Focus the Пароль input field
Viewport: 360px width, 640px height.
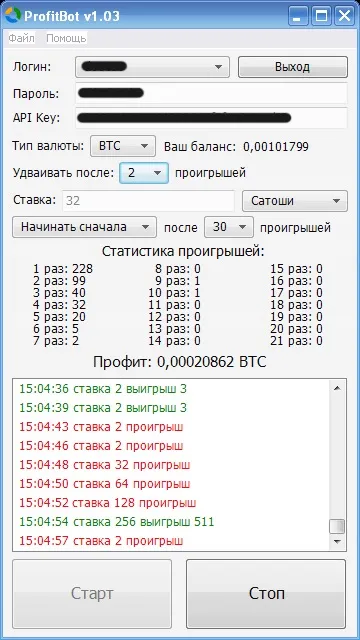(x=211, y=93)
